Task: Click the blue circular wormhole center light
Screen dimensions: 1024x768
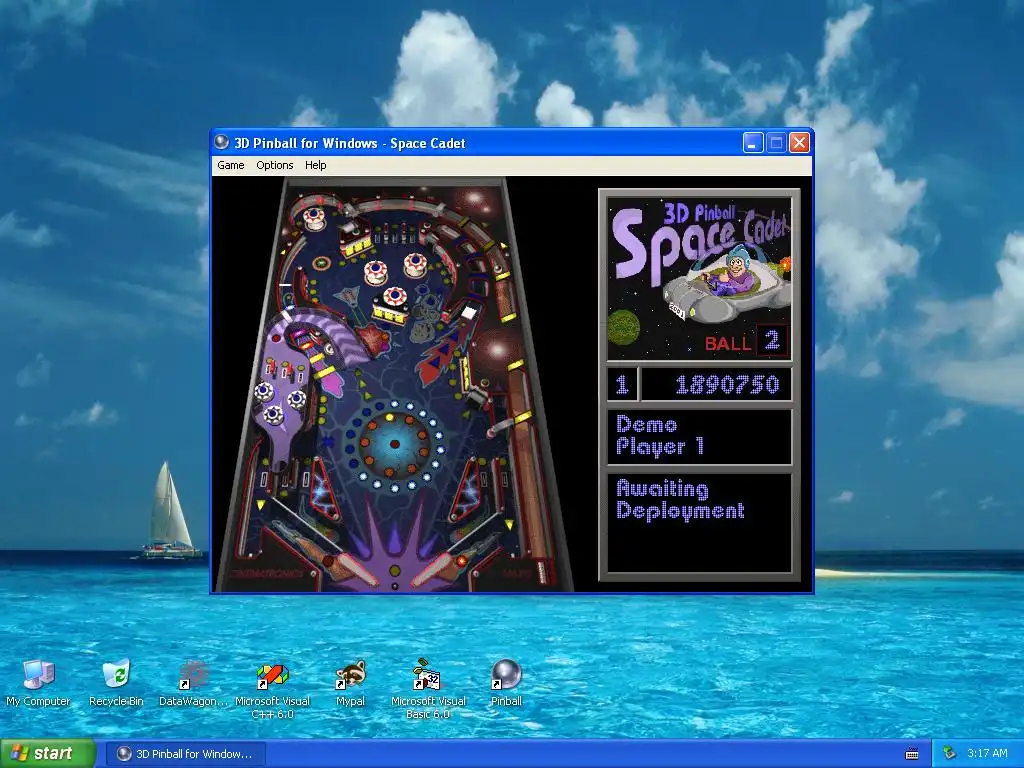Action: [x=394, y=444]
